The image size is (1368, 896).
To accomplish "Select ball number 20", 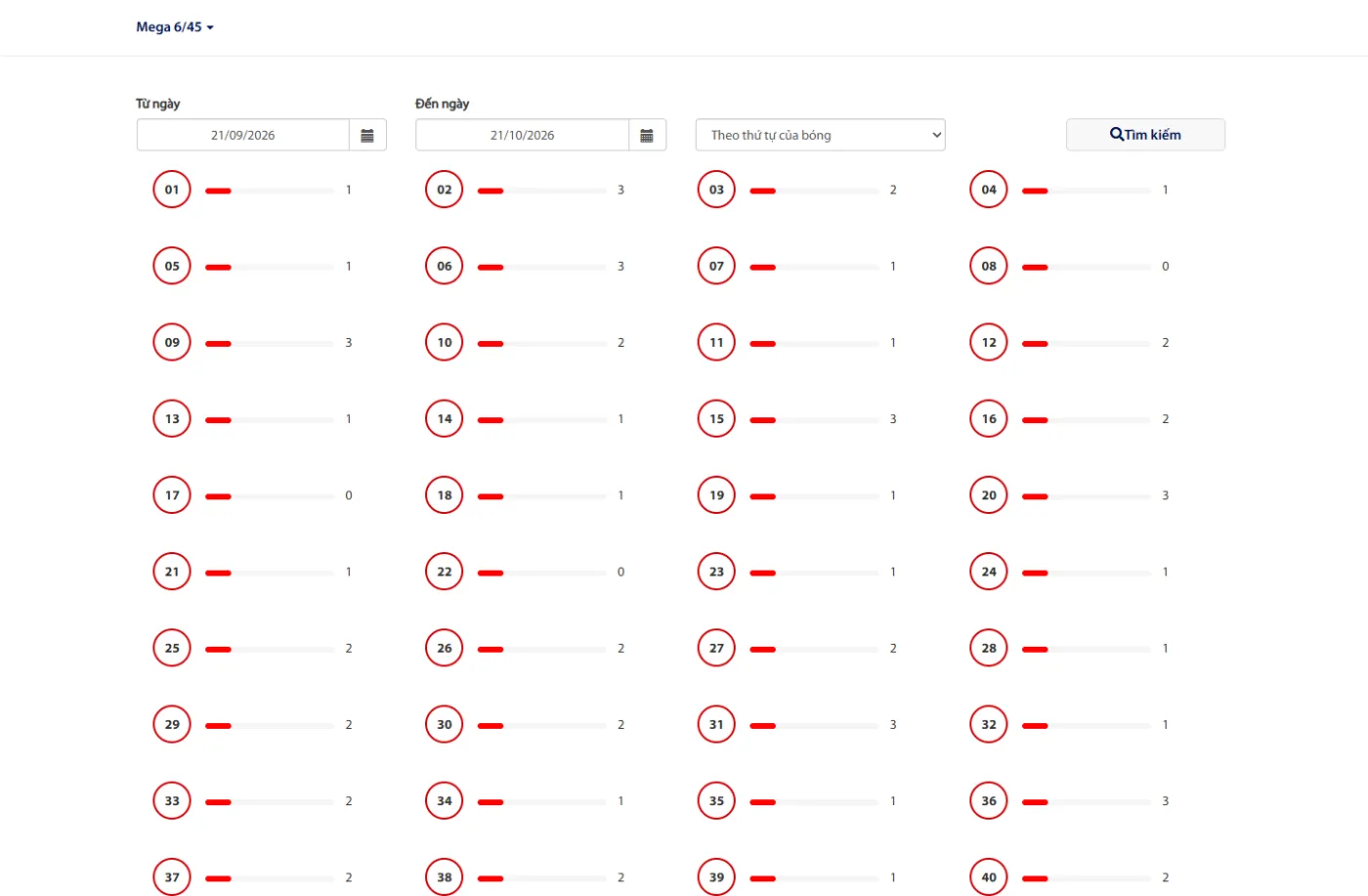I will [x=989, y=495].
